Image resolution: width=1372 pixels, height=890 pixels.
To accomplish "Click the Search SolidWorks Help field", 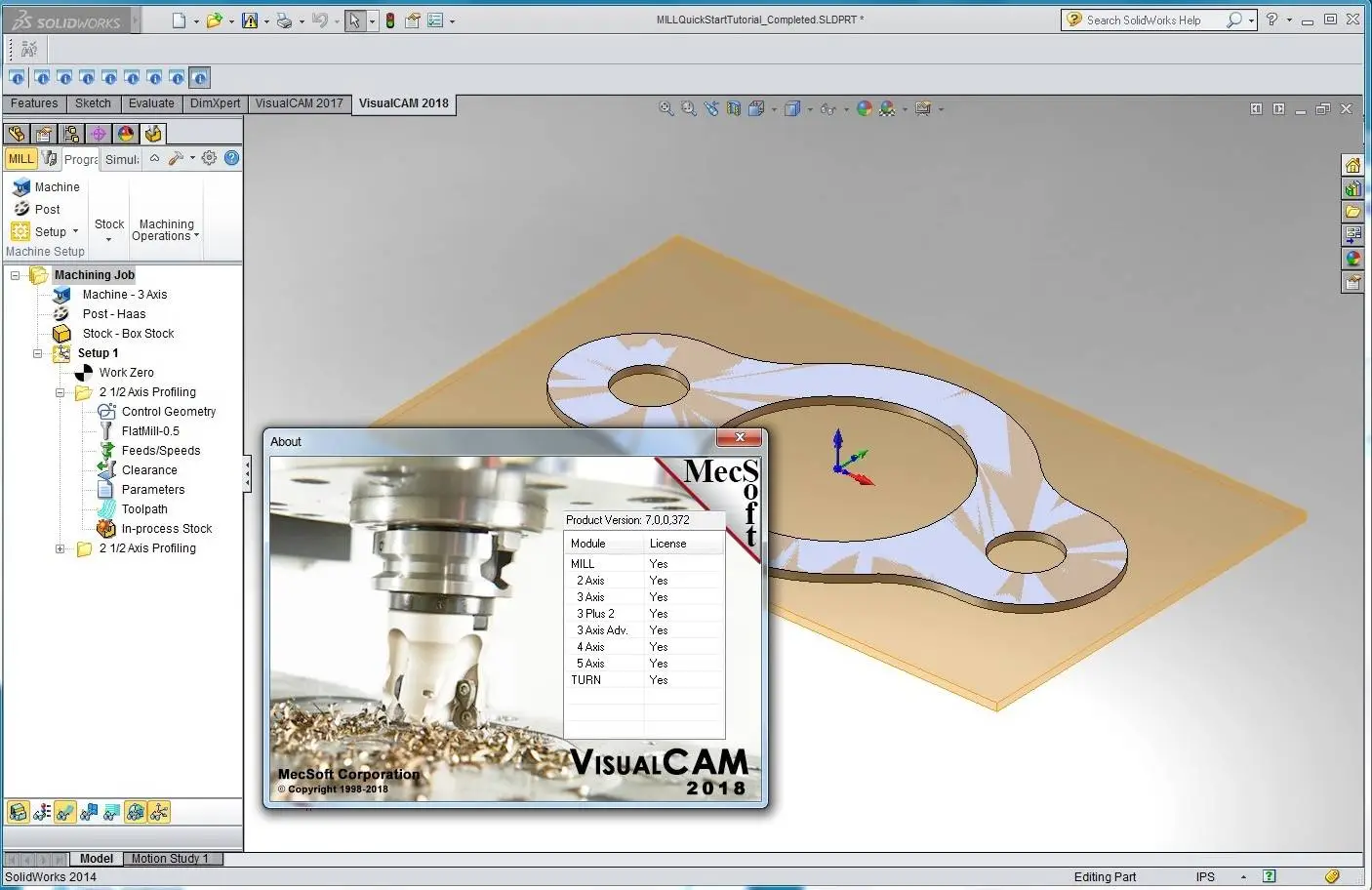I will pyautogui.click(x=1151, y=19).
